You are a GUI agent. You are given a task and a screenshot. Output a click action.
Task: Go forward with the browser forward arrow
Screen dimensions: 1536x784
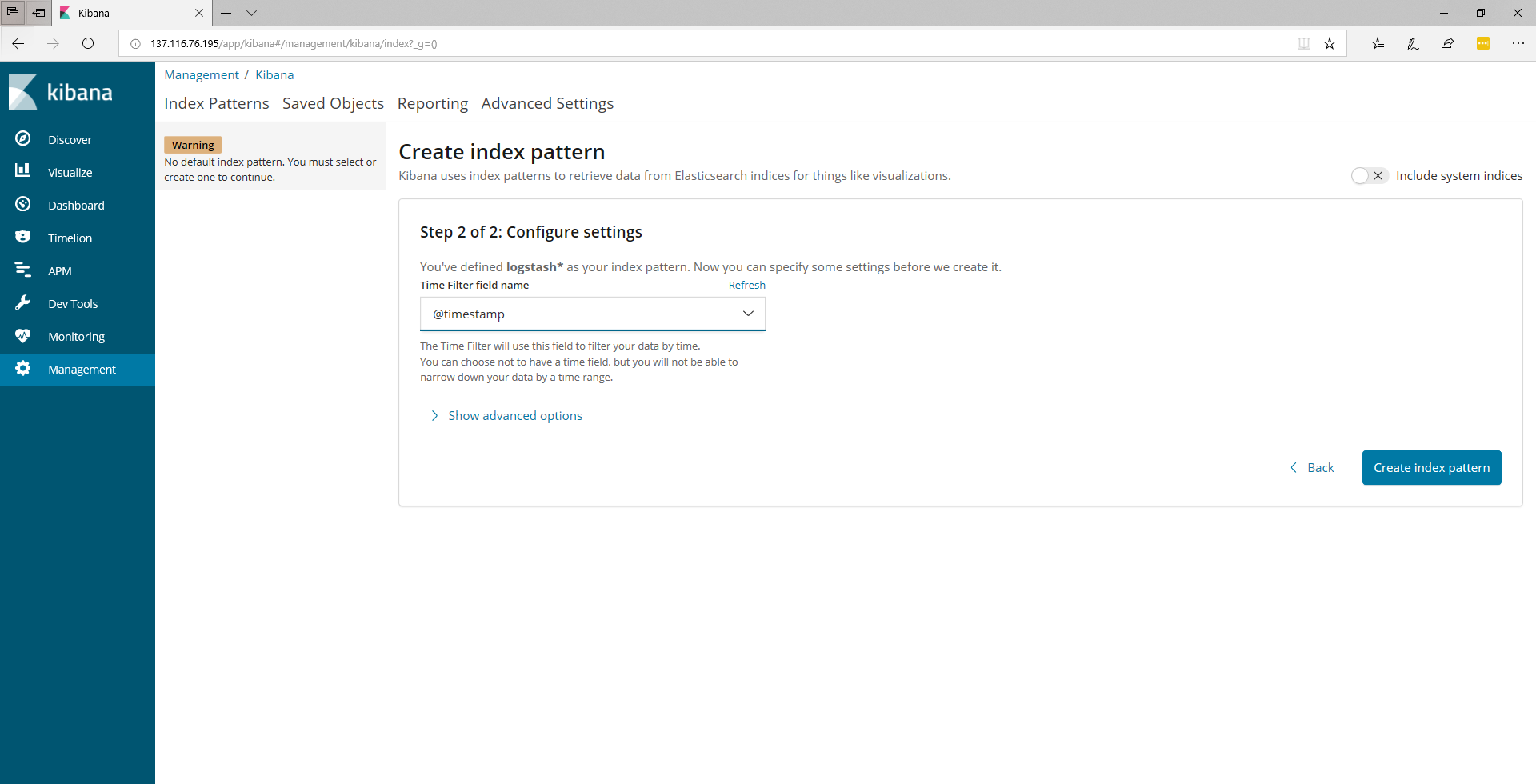[53, 43]
